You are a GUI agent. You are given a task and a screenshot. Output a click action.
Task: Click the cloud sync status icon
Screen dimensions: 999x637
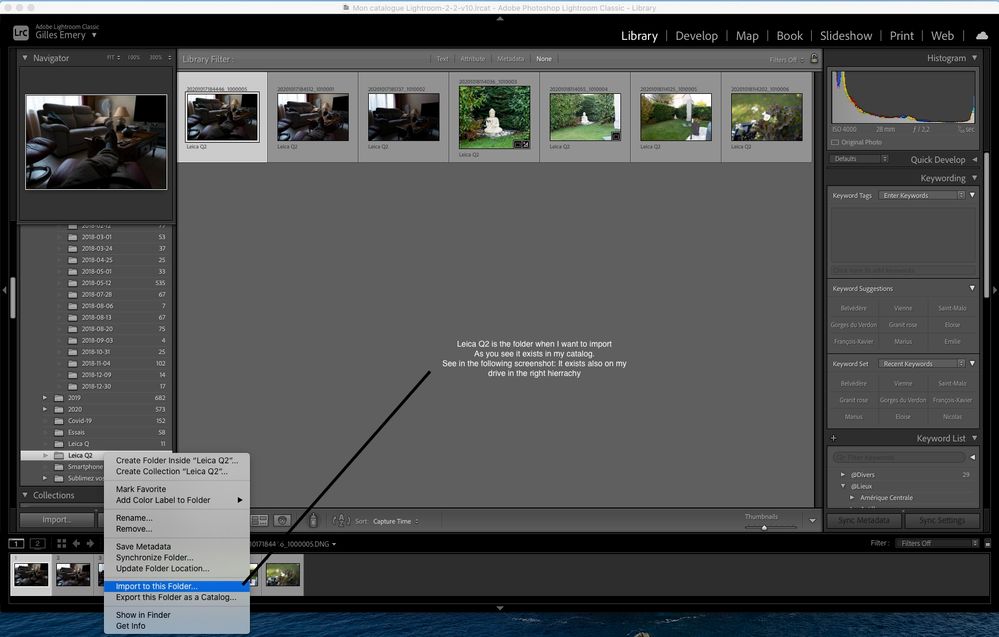(982, 36)
